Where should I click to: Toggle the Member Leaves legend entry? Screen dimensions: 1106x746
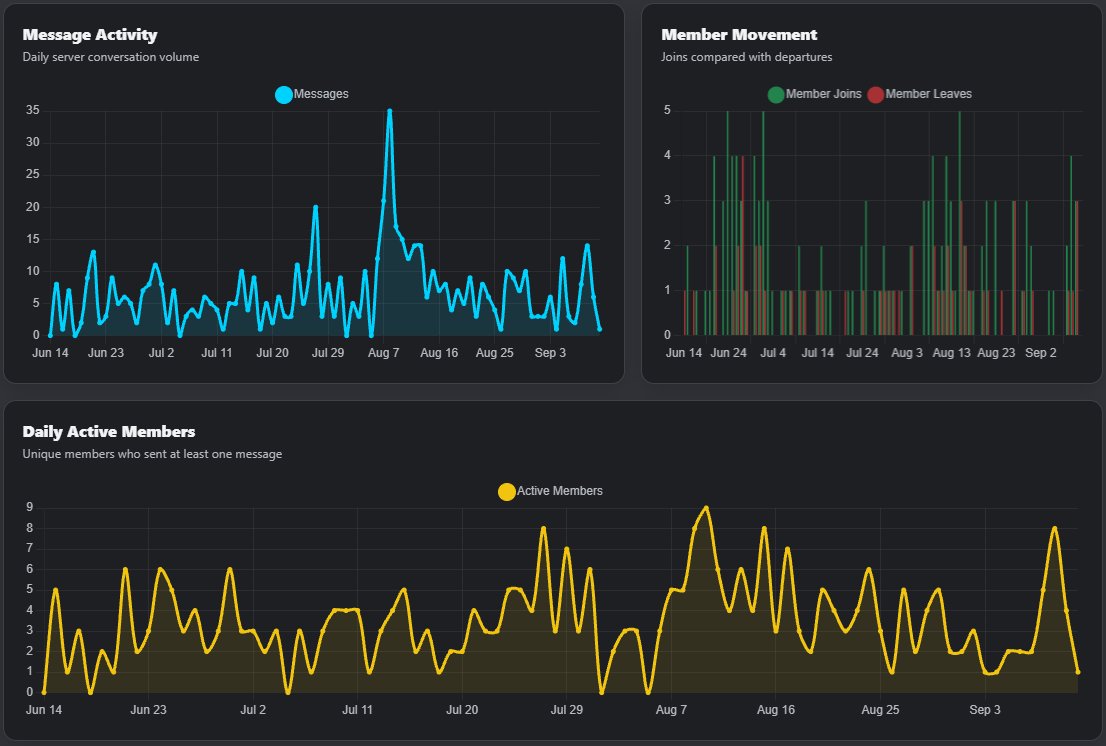point(919,94)
